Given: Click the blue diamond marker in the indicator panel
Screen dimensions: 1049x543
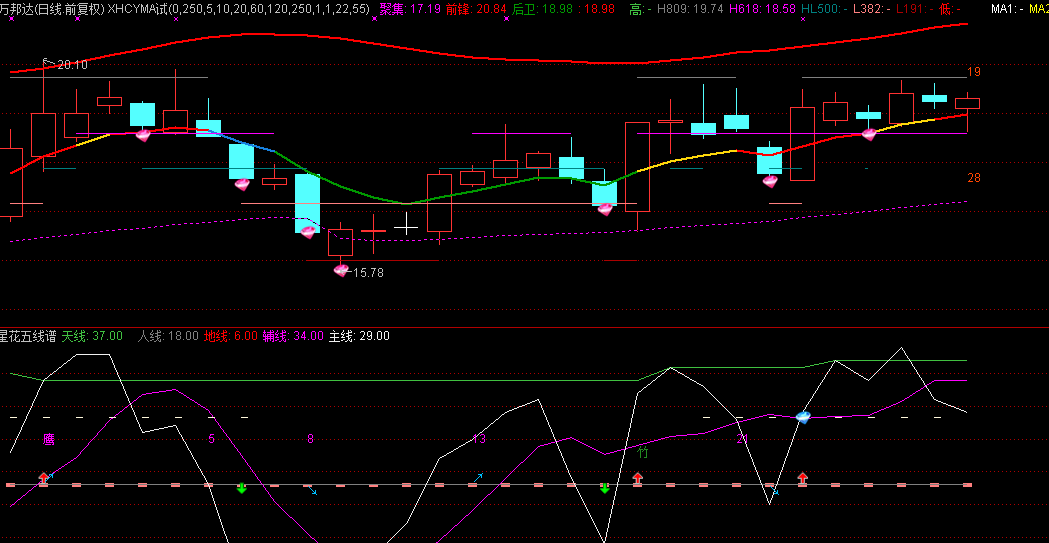Looking at the screenshot, I should coord(803,417).
